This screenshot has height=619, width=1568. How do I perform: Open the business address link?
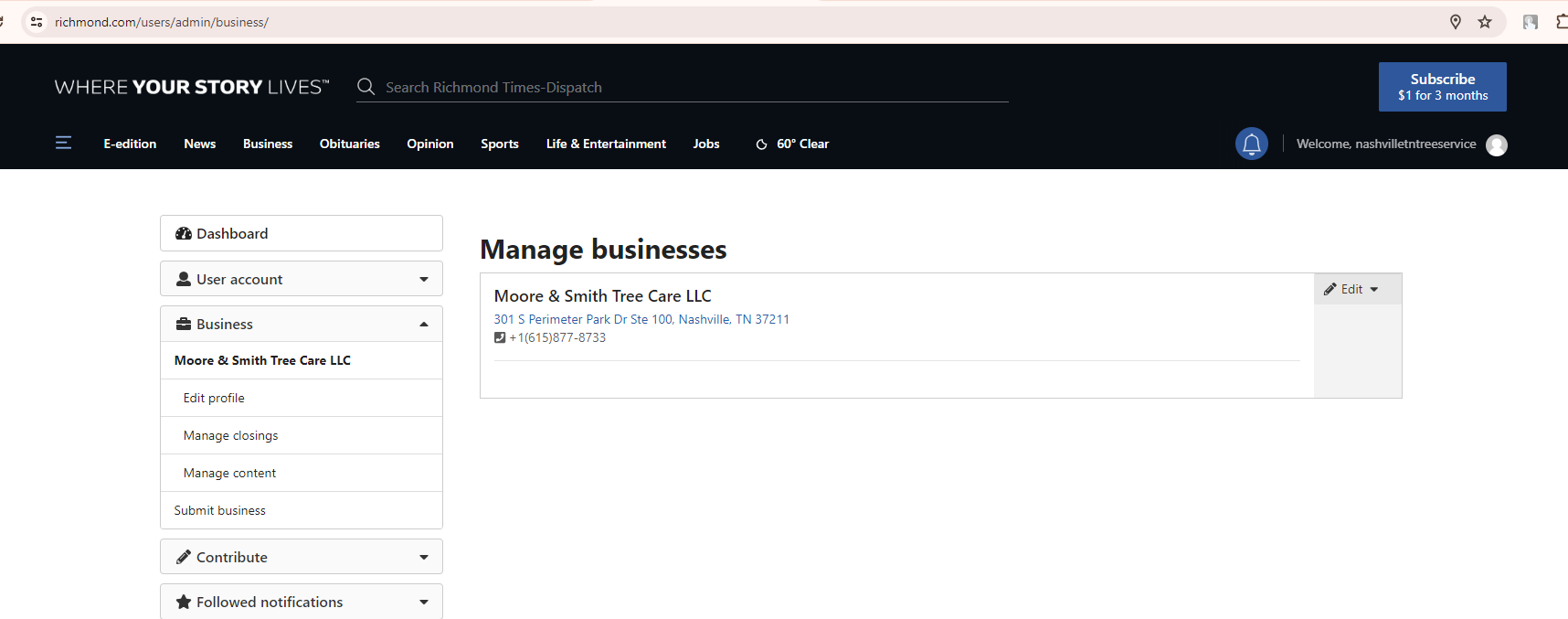641,319
